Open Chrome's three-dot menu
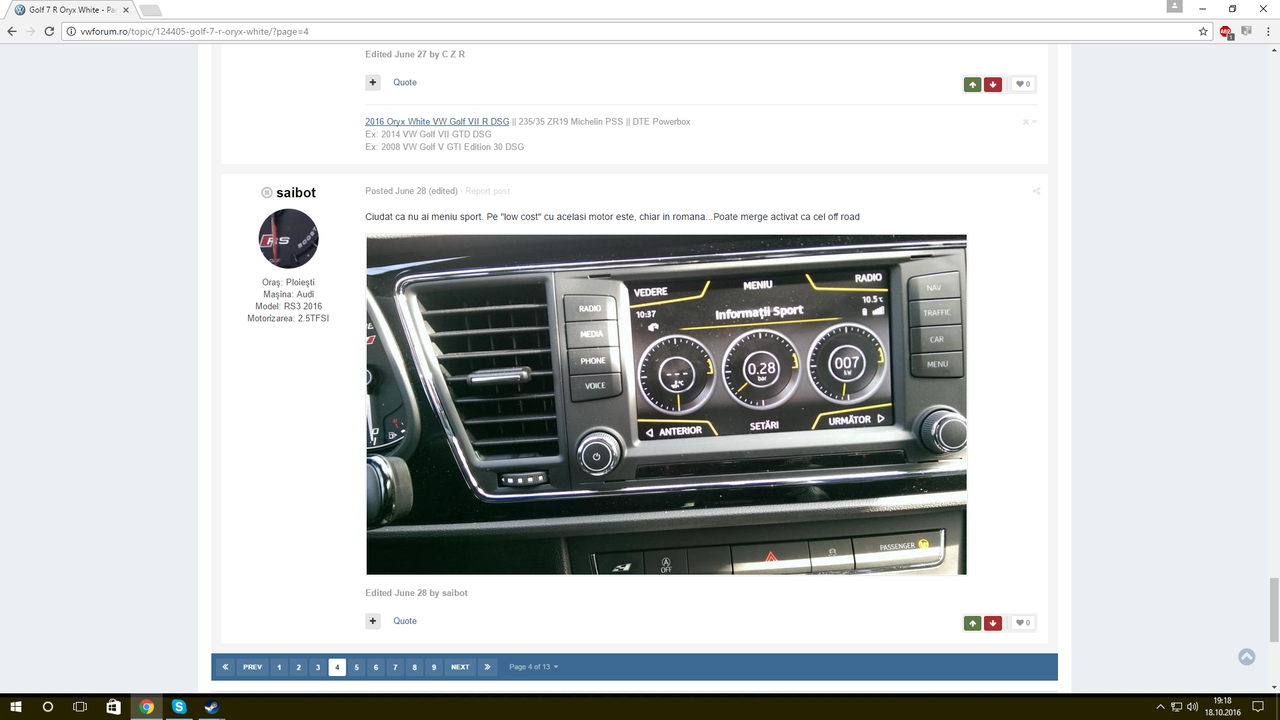Screen dimensions: 1280x720 click(1266, 31)
